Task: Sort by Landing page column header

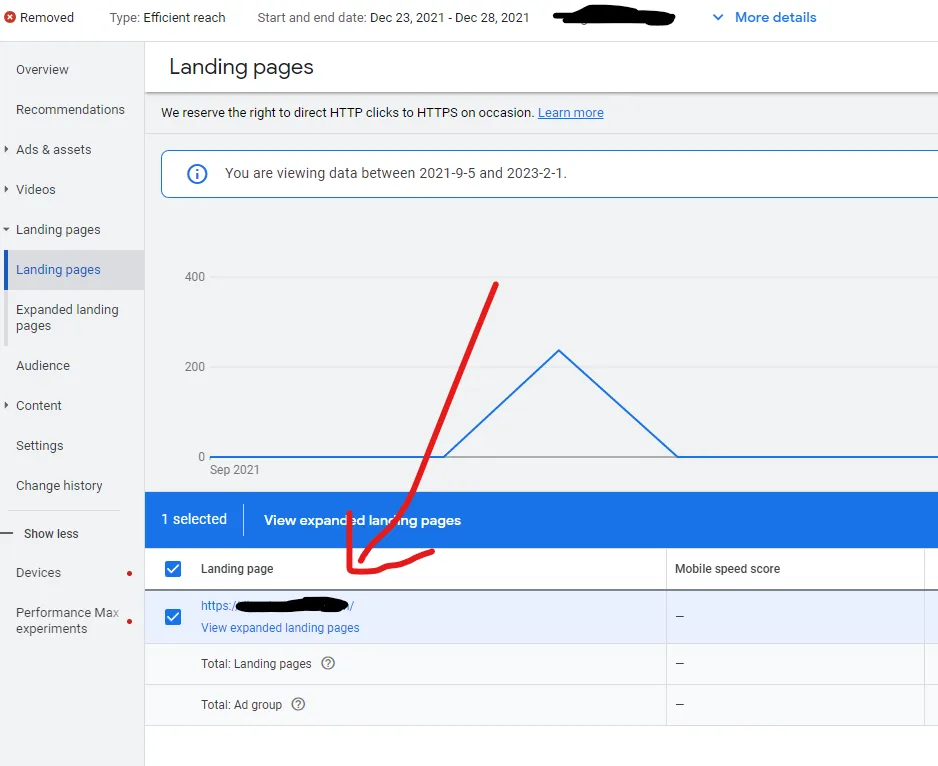Action: (237, 569)
